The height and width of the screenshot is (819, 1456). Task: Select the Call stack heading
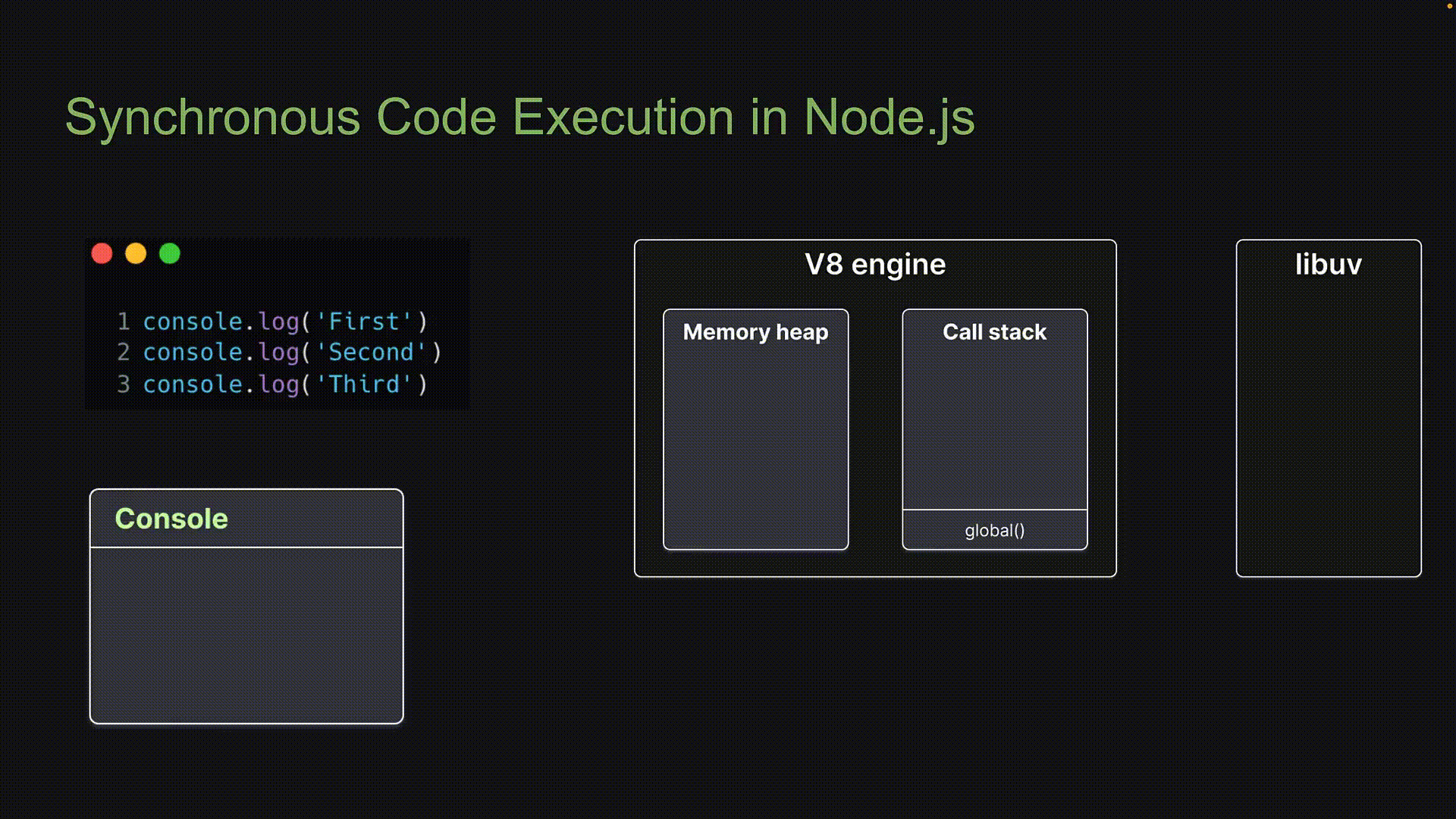click(x=994, y=332)
